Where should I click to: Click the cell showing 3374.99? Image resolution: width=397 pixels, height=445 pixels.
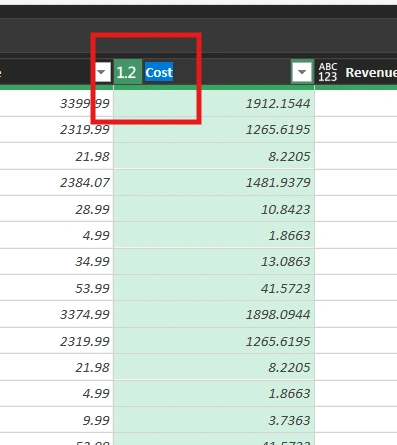[x=56, y=314]
